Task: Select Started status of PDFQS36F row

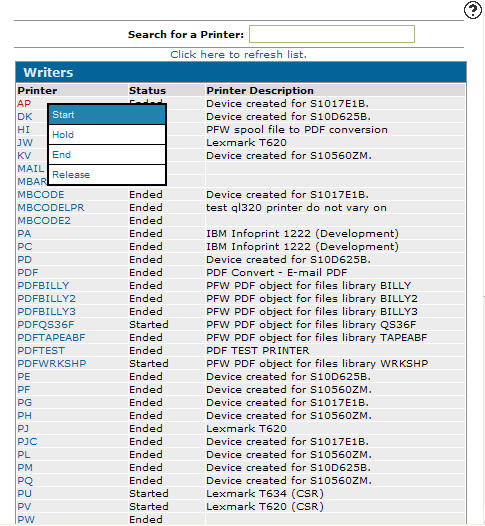Action: click(x=149, y=325)
